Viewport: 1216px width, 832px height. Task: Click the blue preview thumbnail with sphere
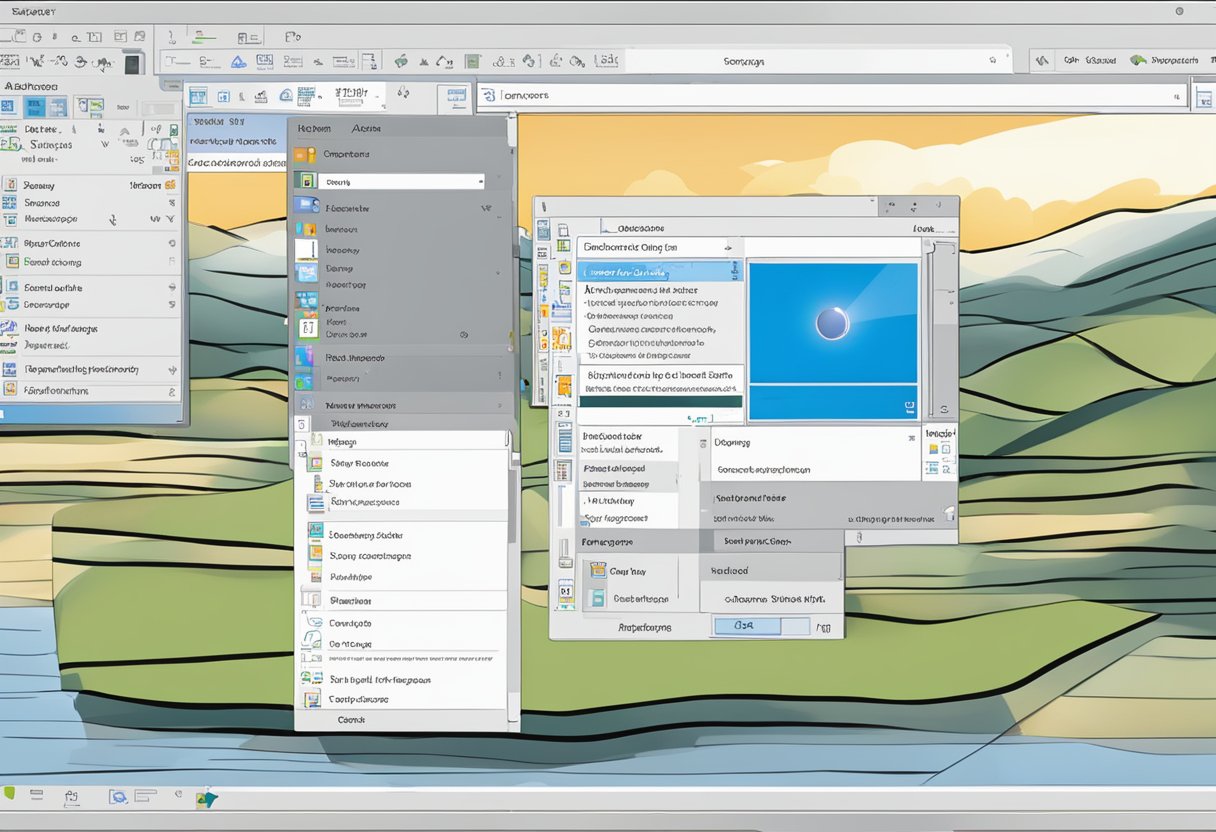832,323
